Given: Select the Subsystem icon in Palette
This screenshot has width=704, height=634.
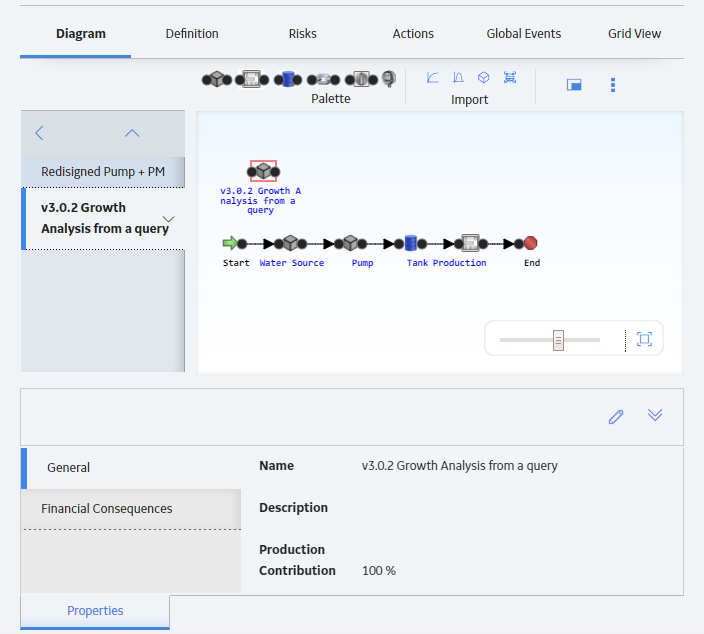Looking at the screenshot, I should [x=251, y=79].
